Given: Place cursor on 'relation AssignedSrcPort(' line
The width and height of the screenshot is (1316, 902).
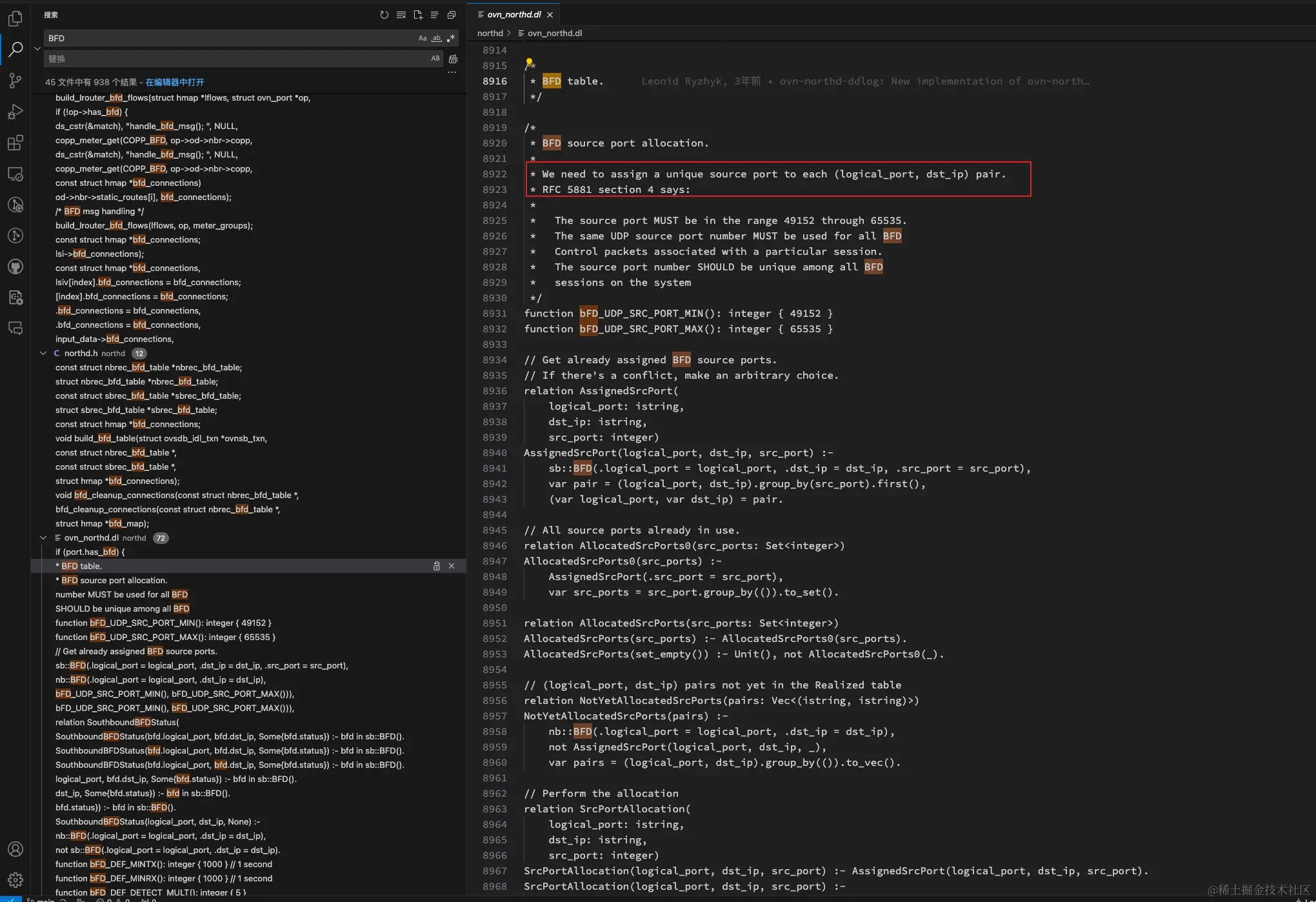Looking at the screenshot, I should coord(601,391).
